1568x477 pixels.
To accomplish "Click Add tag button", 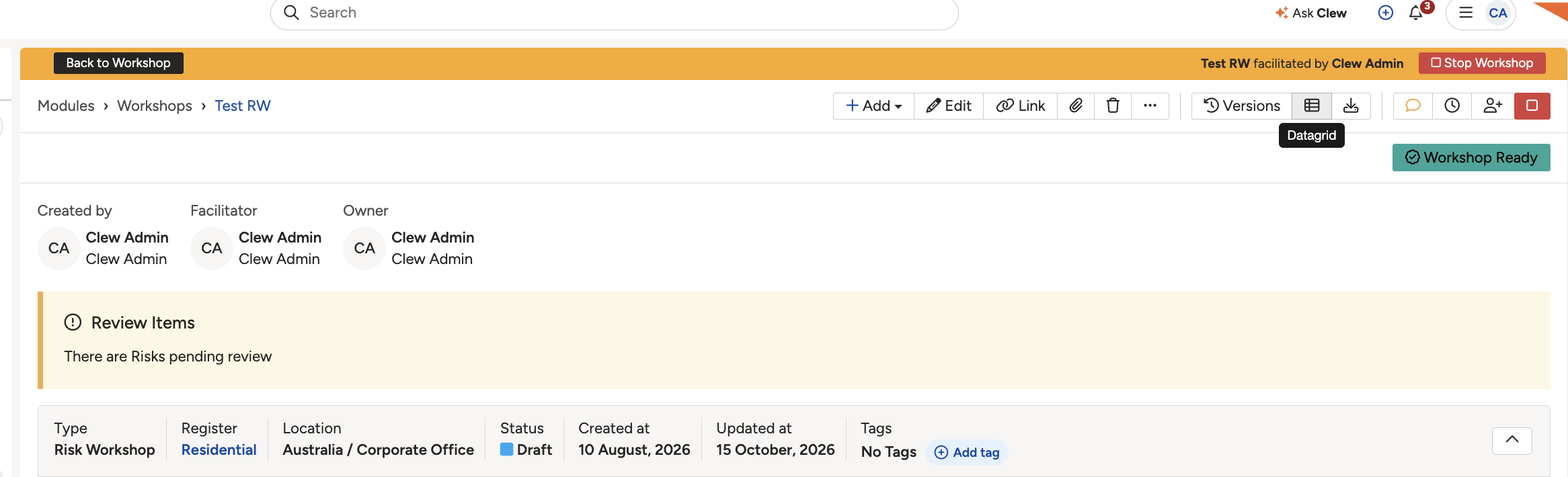I will (x=967, y=453).
